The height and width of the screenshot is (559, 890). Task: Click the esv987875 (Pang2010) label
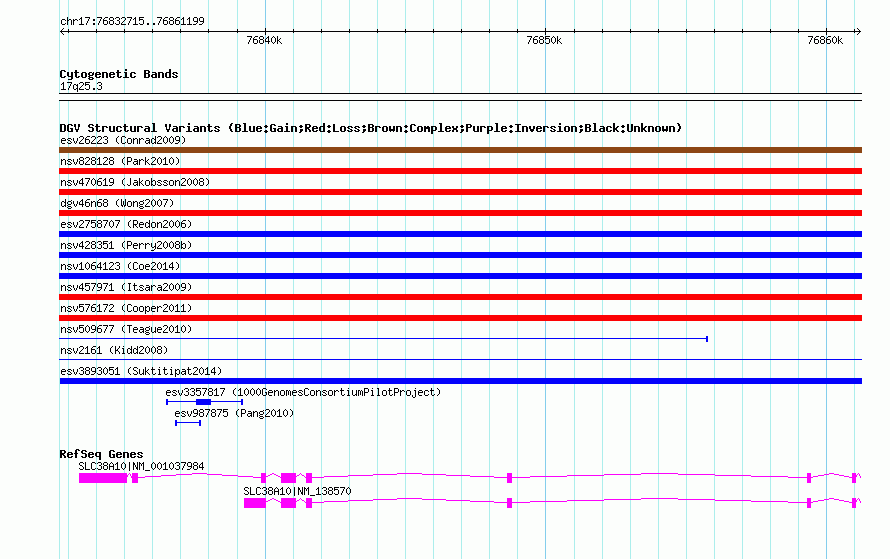(234, 413)
